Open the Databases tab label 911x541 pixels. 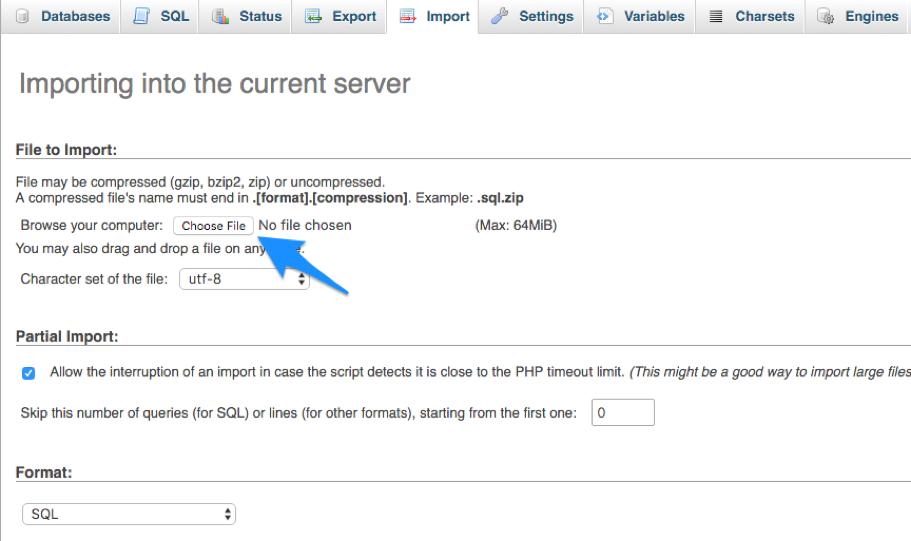coord(76,17)
